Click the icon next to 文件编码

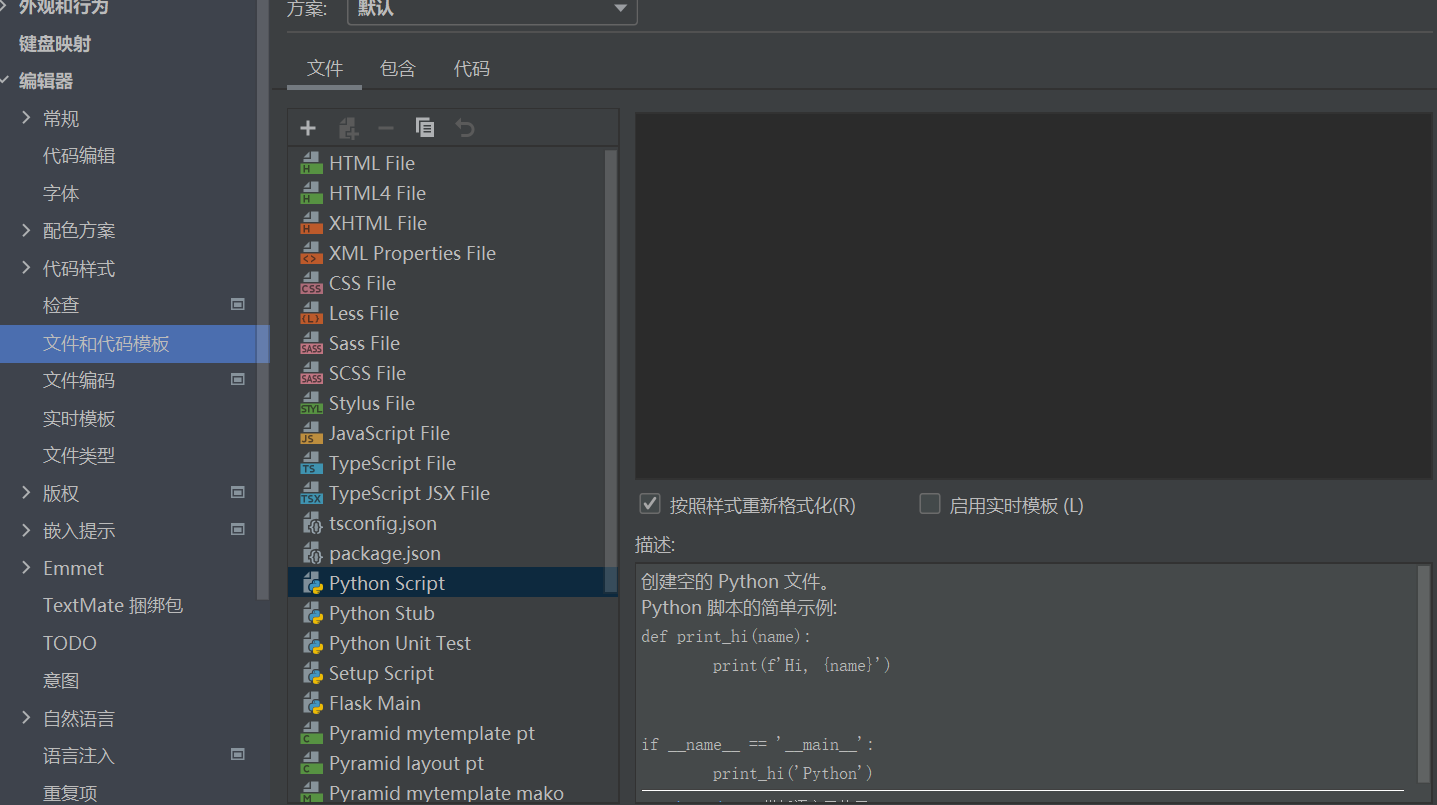(x=238, y=379)
